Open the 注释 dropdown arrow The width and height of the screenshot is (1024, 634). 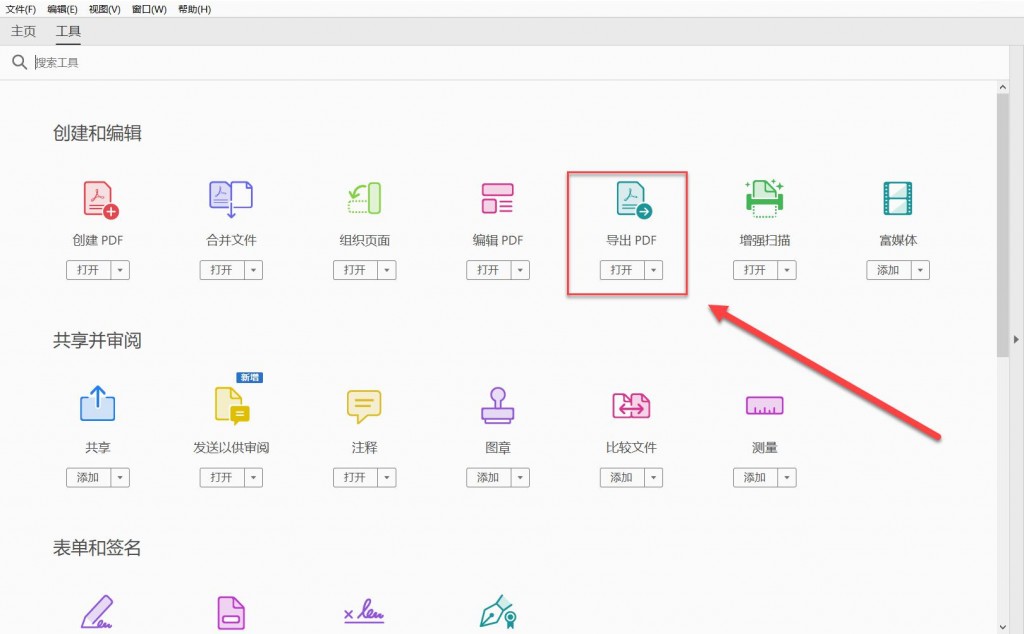pos(387,477)
